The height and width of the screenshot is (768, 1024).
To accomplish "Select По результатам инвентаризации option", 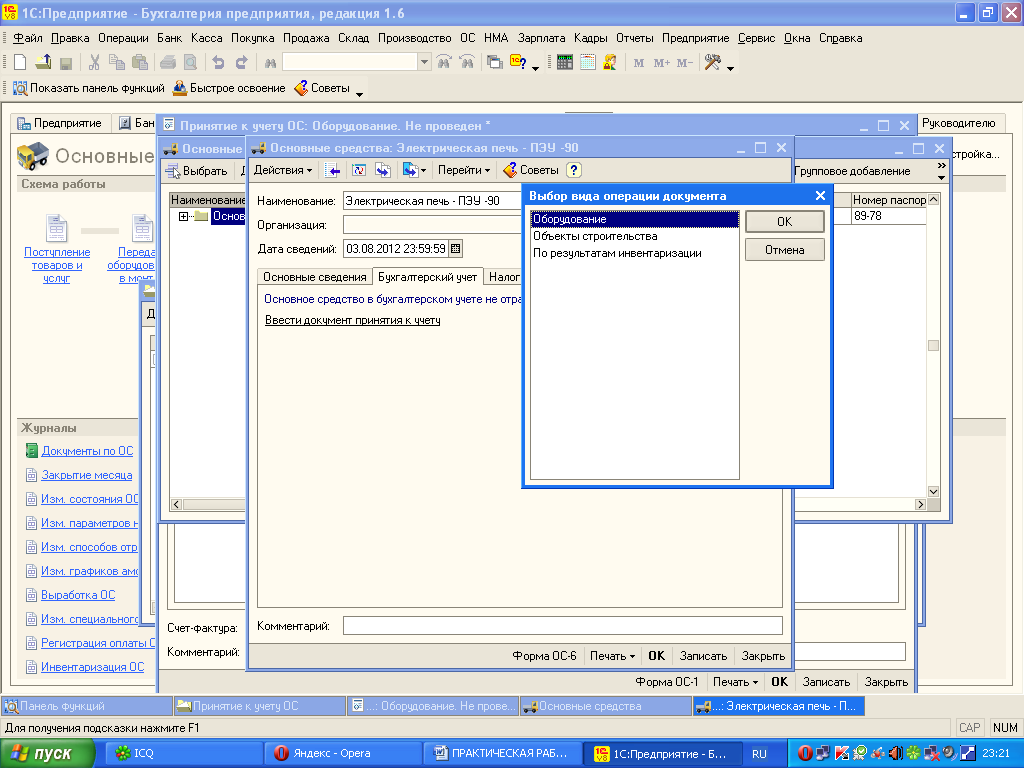I will pyautogui.click(x=635, y=253).
